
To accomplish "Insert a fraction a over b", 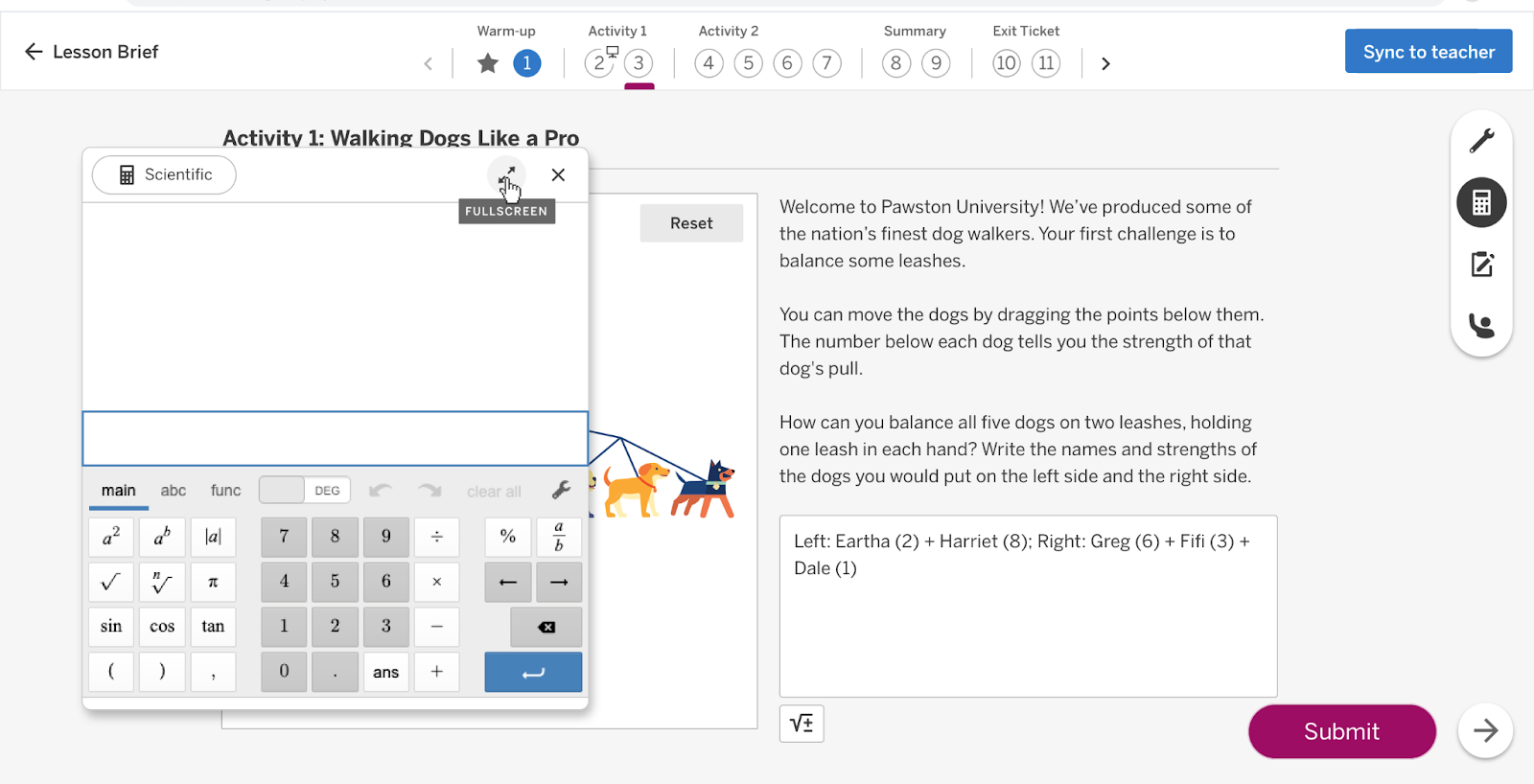I will pyautogui.click(x=559, y=537).
